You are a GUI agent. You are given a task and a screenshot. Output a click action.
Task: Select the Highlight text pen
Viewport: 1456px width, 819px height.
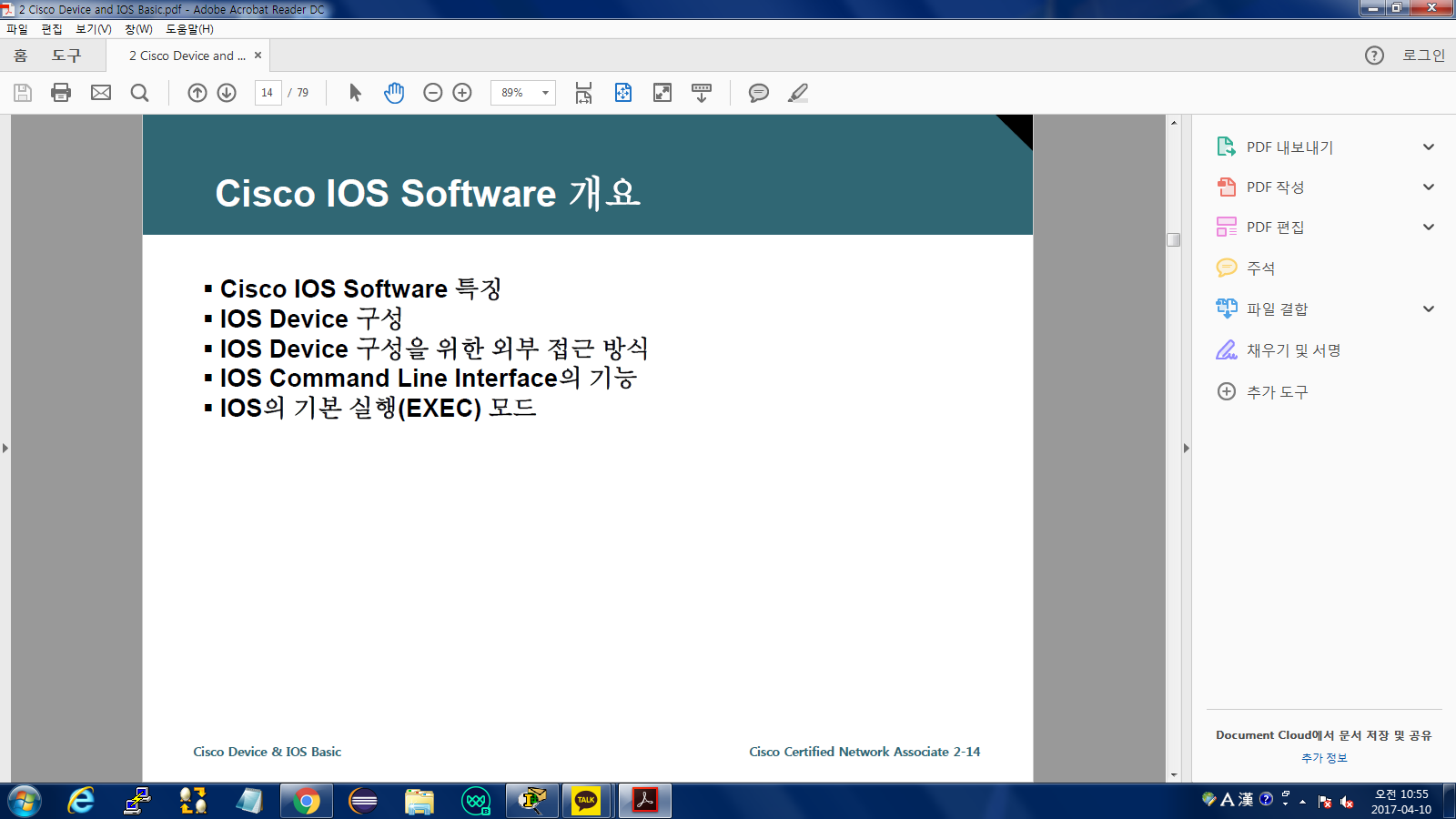(x=798, y=93)
